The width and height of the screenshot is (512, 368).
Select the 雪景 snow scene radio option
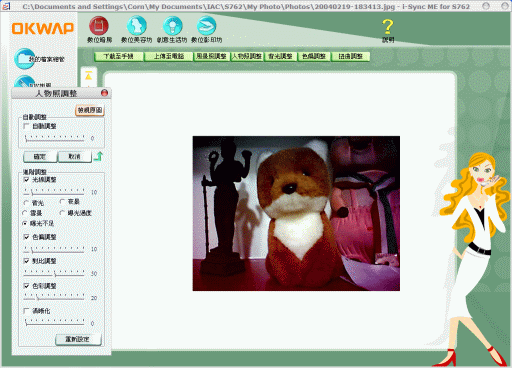pyautogui.click(x=25, y=213)
